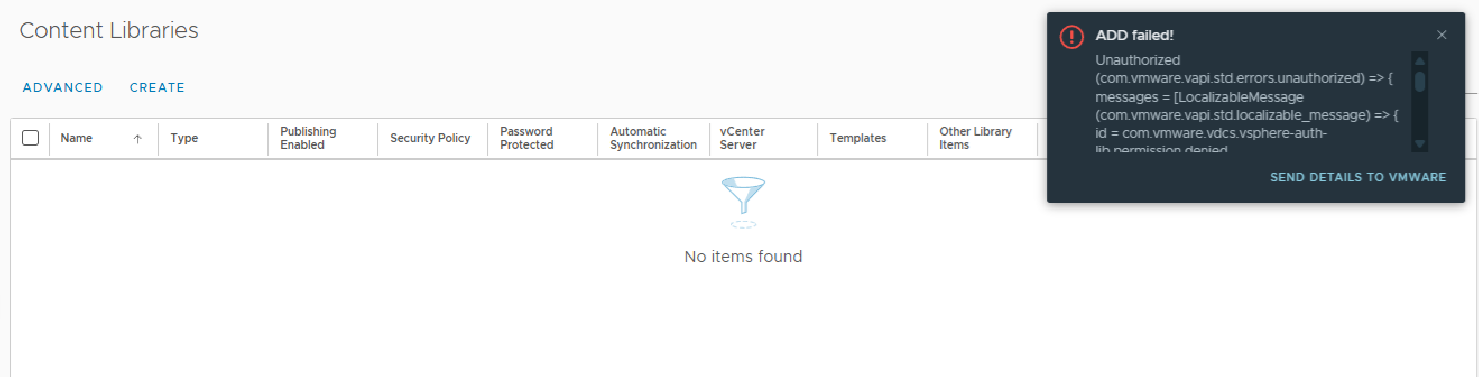Sort by Templates column header
The image size is (1479, 377).
pos(858,138)
